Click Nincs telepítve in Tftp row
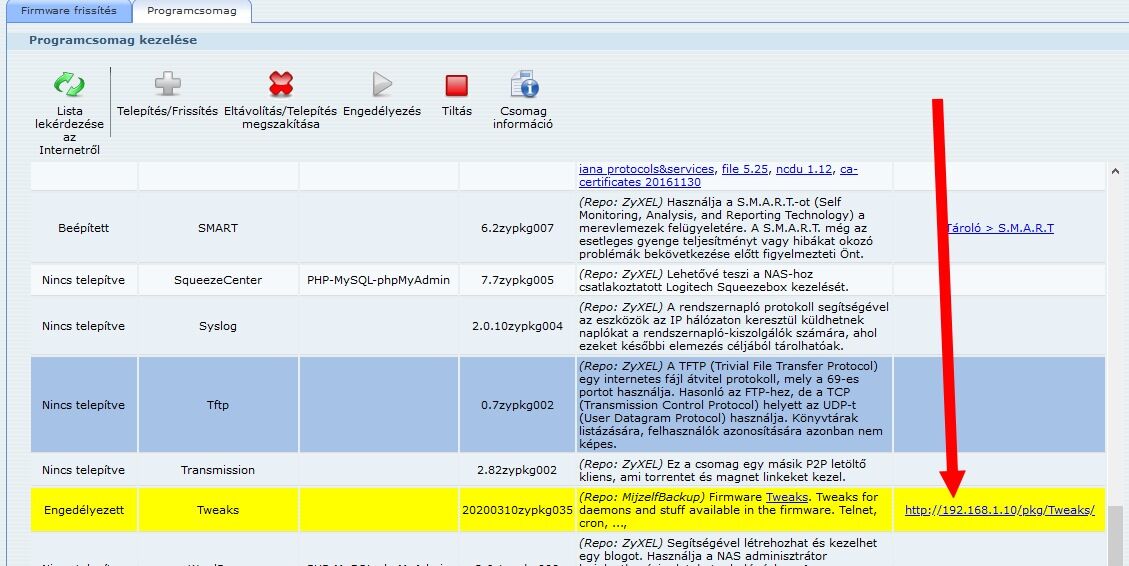This screenshot has width=1129, height=566. click(x=84, y=405)
